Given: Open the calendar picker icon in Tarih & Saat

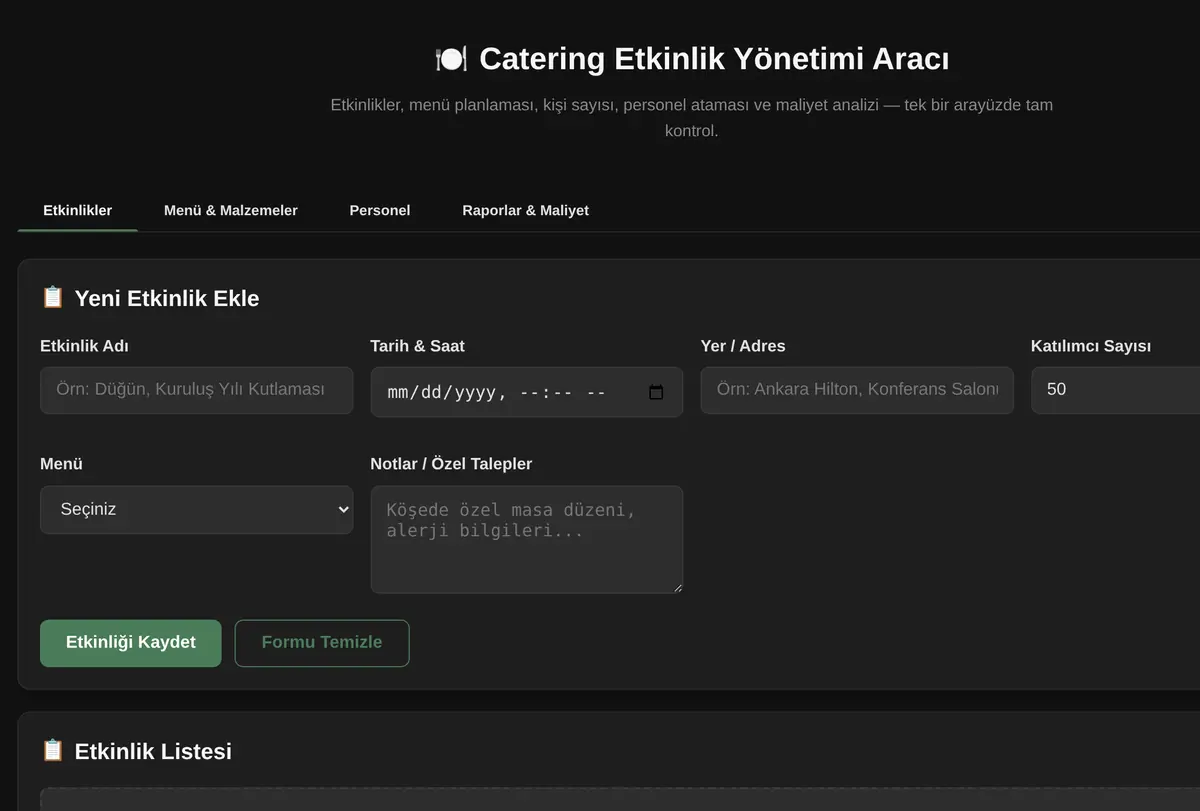Looking at the screenshot, I should [656, 392].
